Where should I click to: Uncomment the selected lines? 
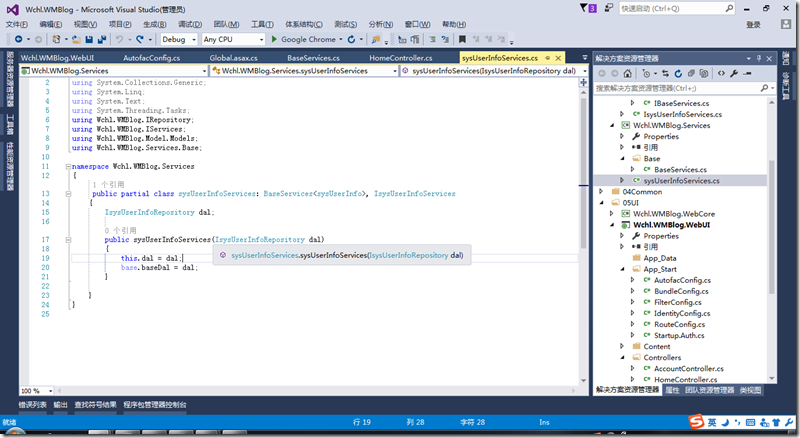445,39
